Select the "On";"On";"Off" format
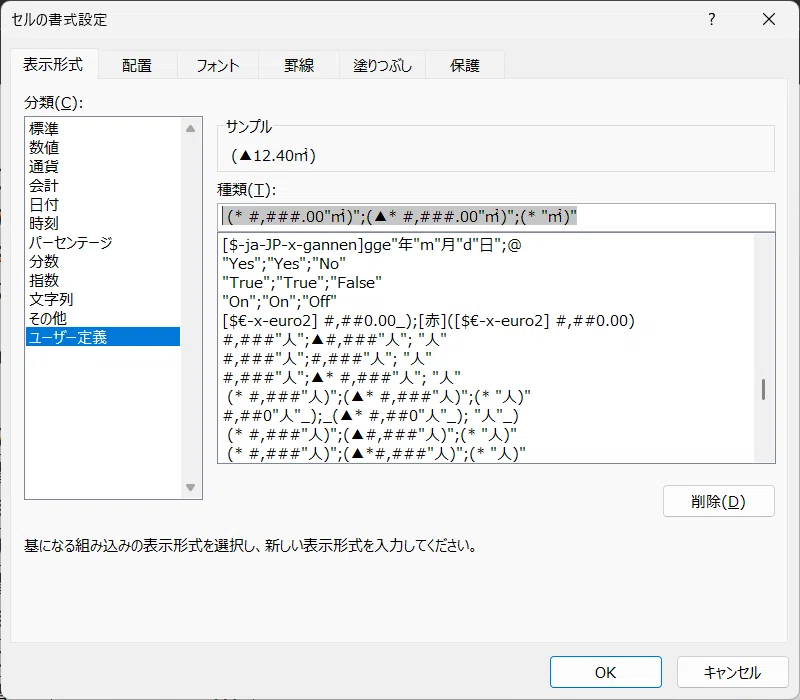 point(486,302)
